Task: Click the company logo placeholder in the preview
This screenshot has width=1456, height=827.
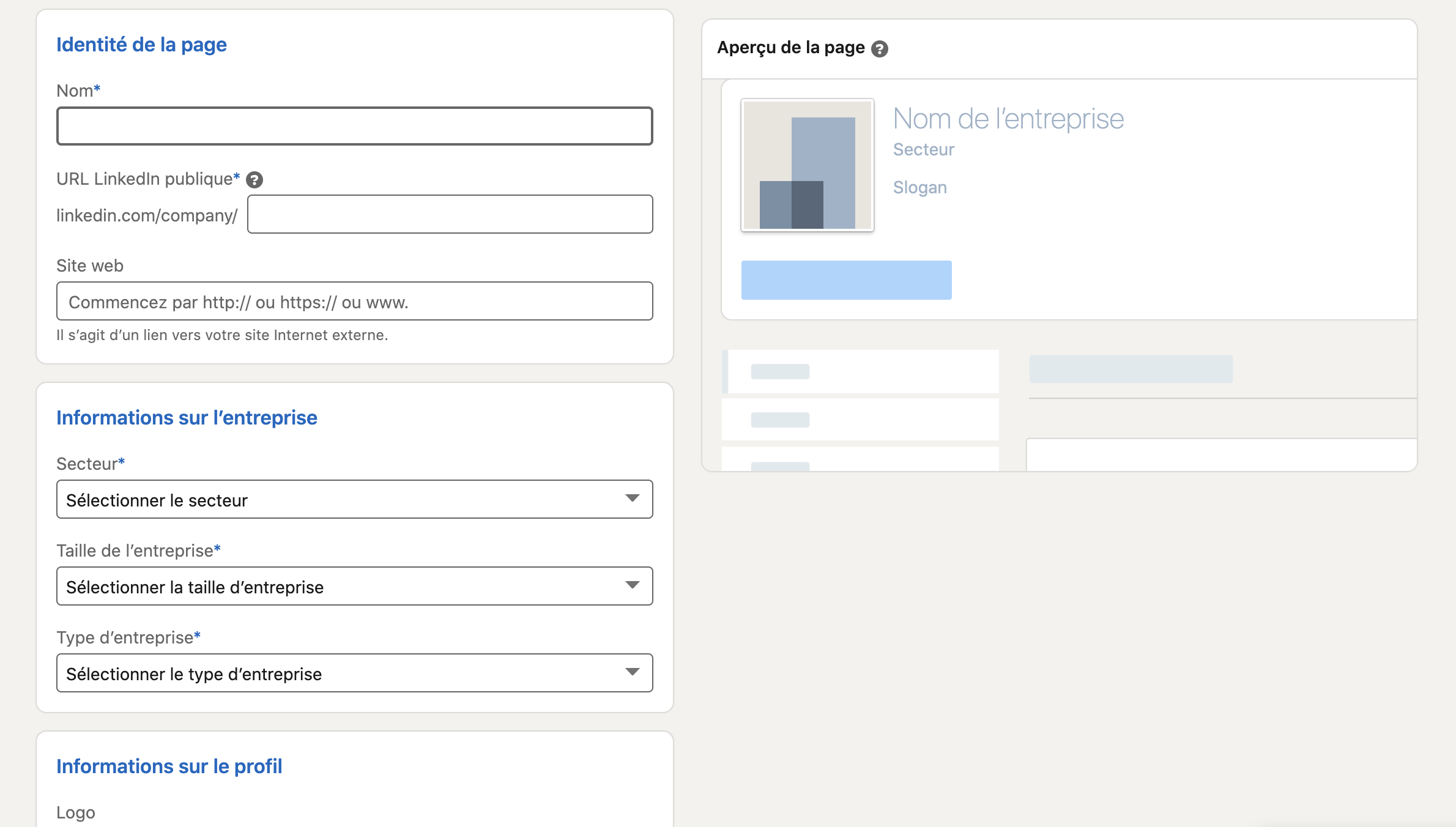Action: [808, 165]
